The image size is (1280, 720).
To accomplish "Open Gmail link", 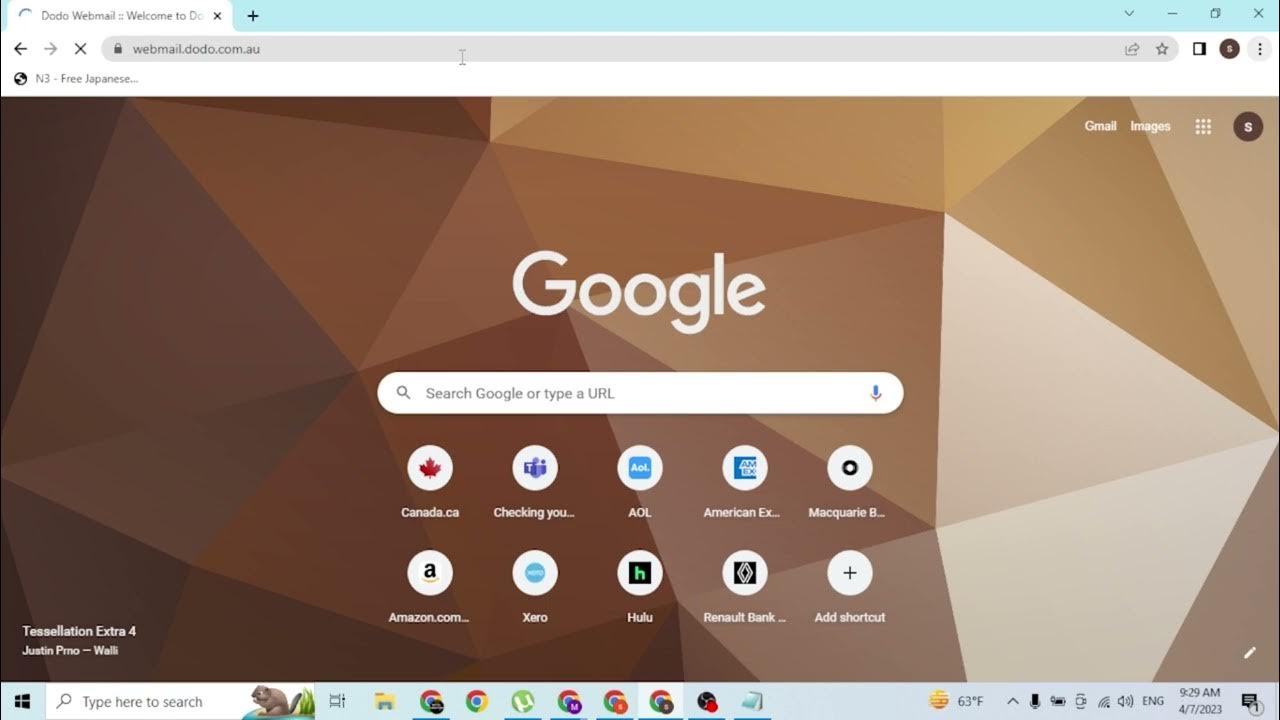I will point(1100,126).
